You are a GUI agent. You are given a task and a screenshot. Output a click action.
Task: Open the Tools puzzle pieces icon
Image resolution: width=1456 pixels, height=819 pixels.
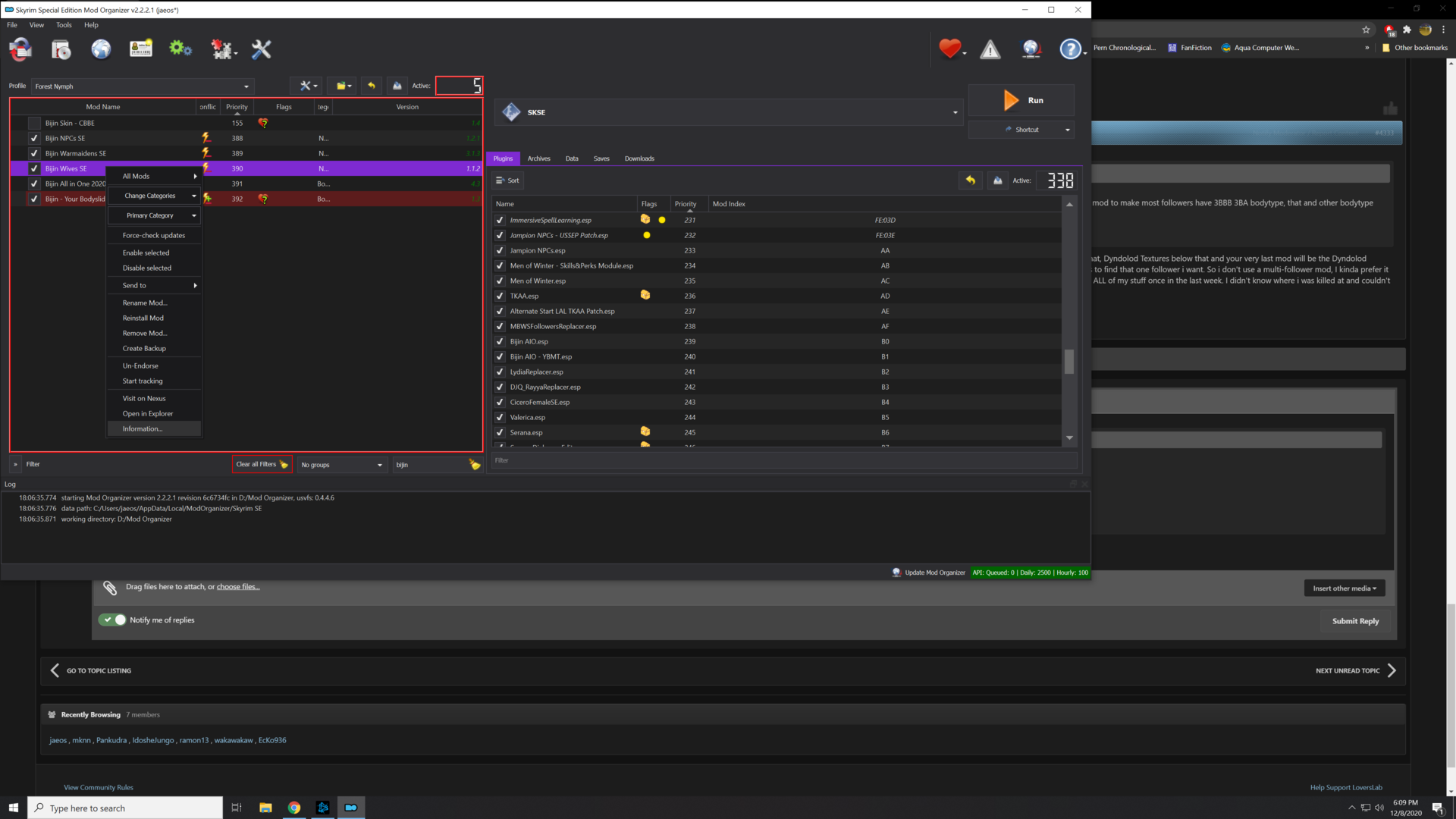pyautogui.click(x=222, y=49)
